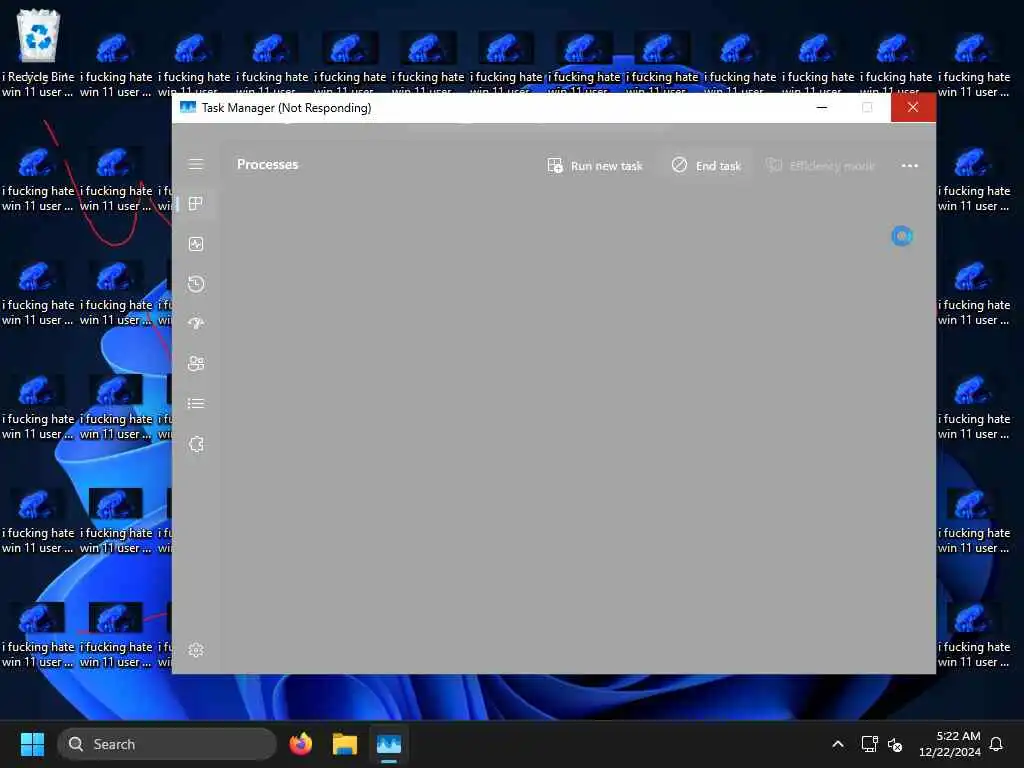1024x768 pixels.
Task: Show hidden system tray icons chevron
Action: tap(838, 744)
